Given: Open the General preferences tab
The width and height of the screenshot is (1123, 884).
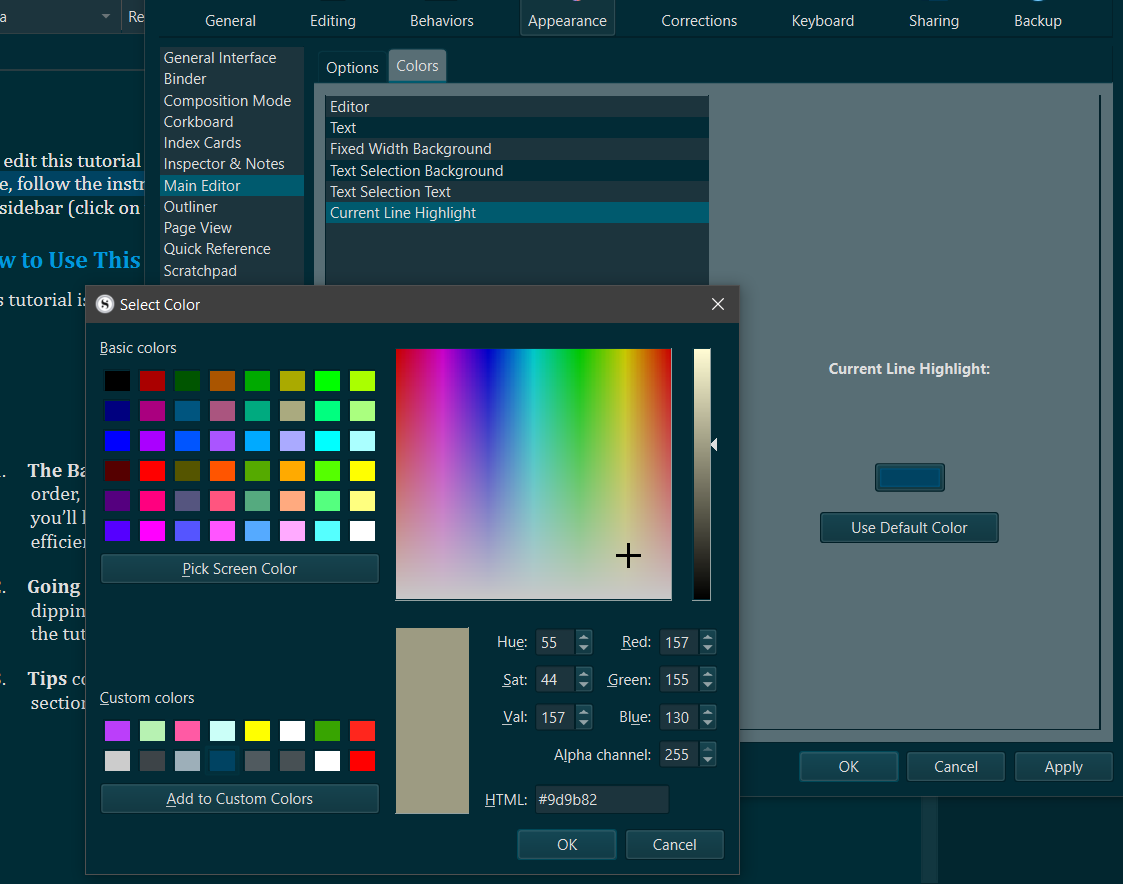Looking at the screenshot, I should pos(230,21).
